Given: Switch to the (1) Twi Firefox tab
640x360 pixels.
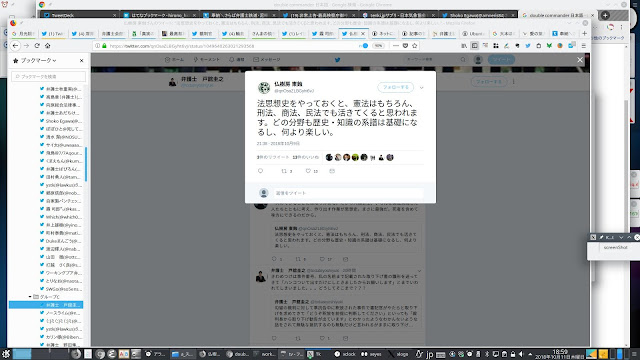Looking at the screenshot, I should [x=53, y=33].
